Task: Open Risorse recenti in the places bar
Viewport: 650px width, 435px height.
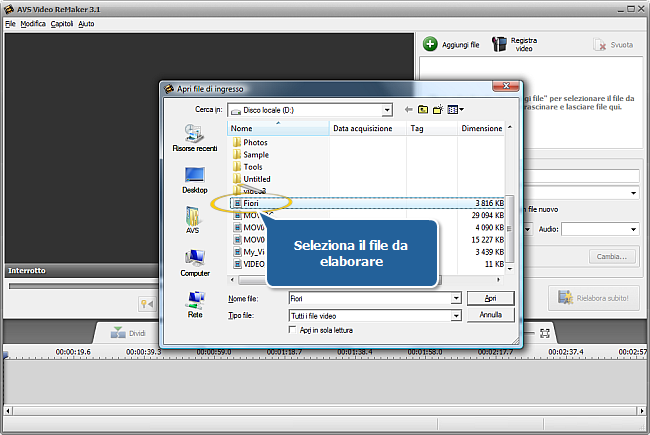Action: tap(194, 138)
